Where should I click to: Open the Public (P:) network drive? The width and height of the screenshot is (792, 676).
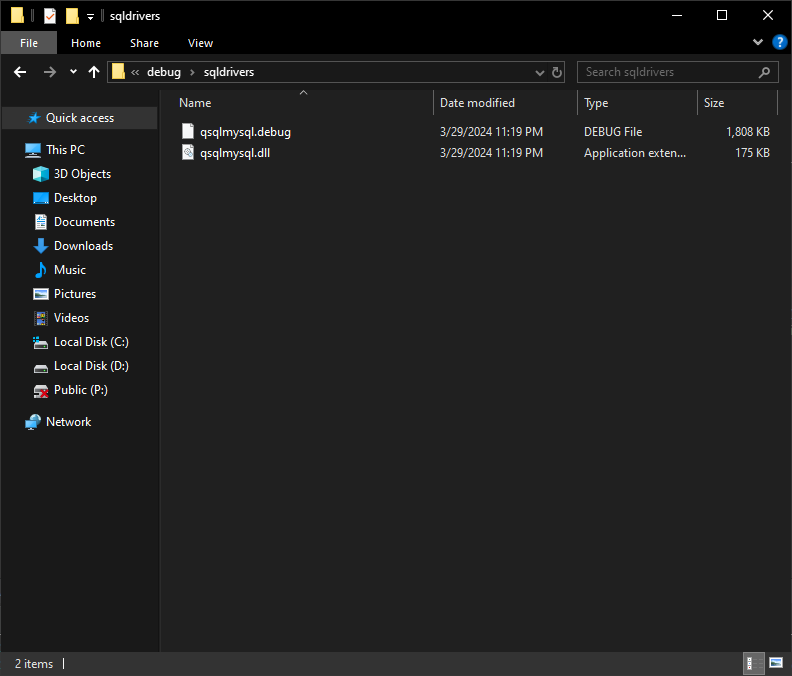click(81, 390)
